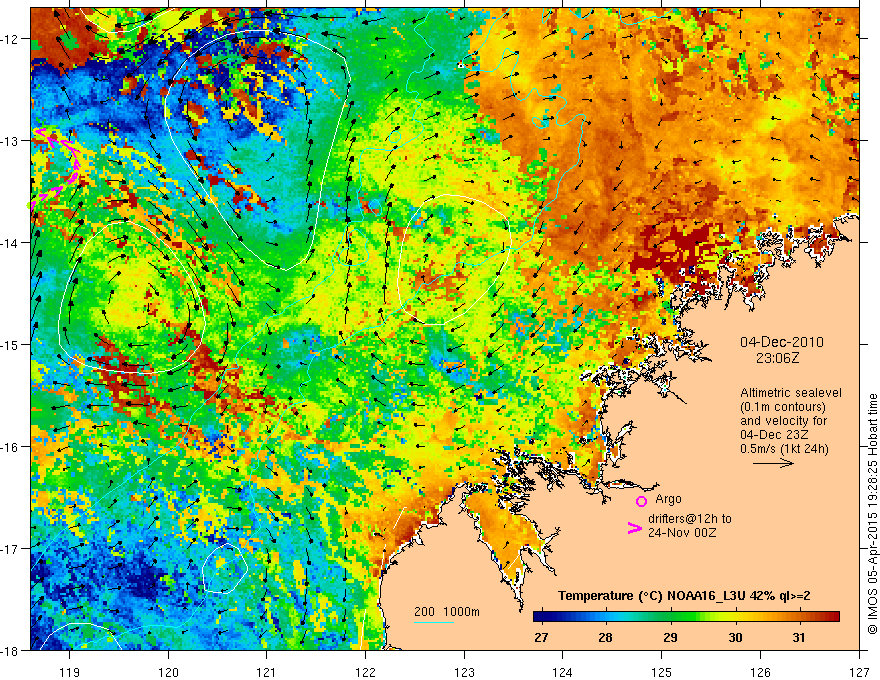880x680 pixels.
Task: Click the dark blue end of temperature colorbar
Action: point(540,617)
